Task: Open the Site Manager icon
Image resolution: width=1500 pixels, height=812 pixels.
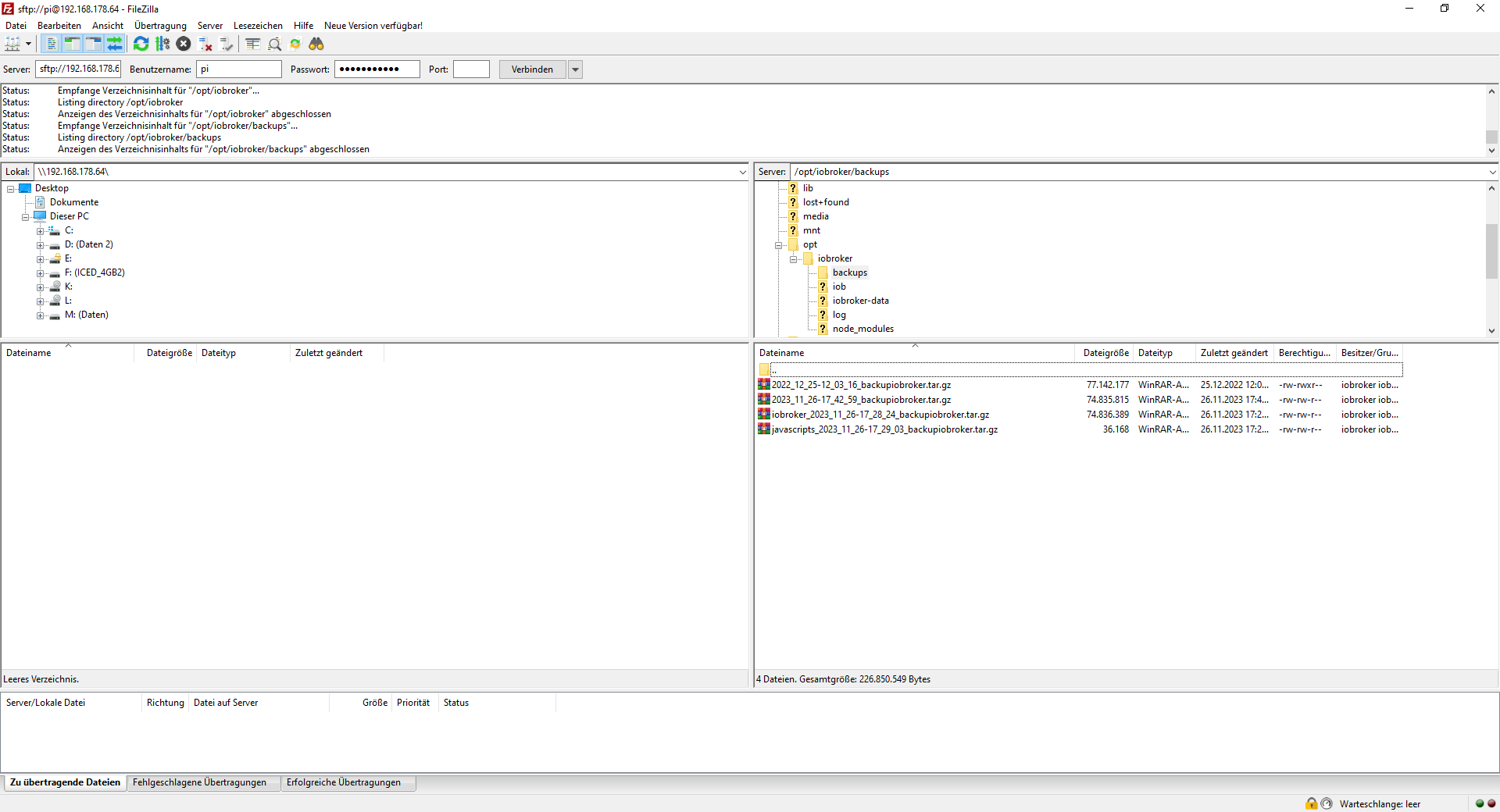Action: coord(12,45)
